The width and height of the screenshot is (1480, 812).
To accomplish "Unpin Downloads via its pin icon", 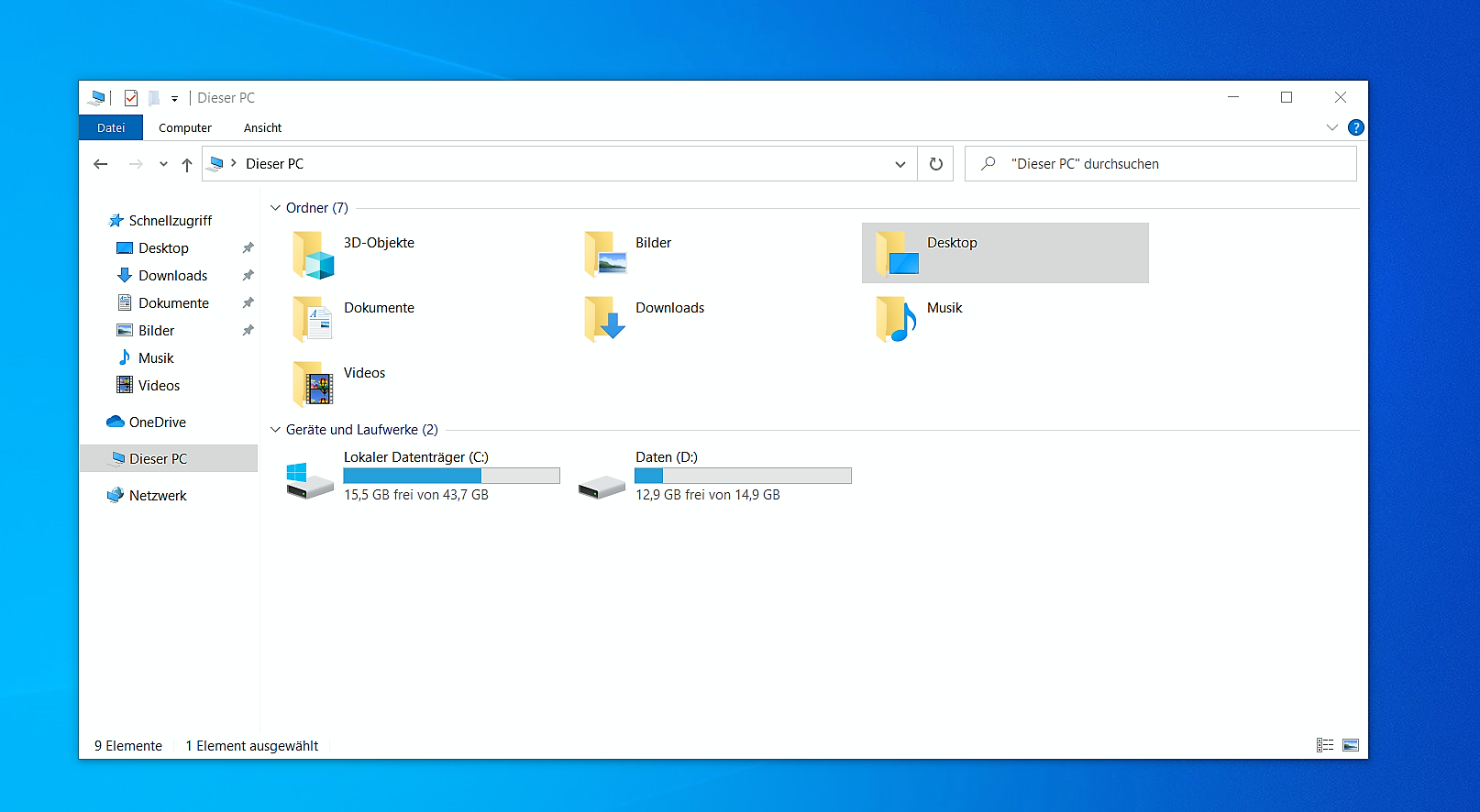I will tap(248, 276).
